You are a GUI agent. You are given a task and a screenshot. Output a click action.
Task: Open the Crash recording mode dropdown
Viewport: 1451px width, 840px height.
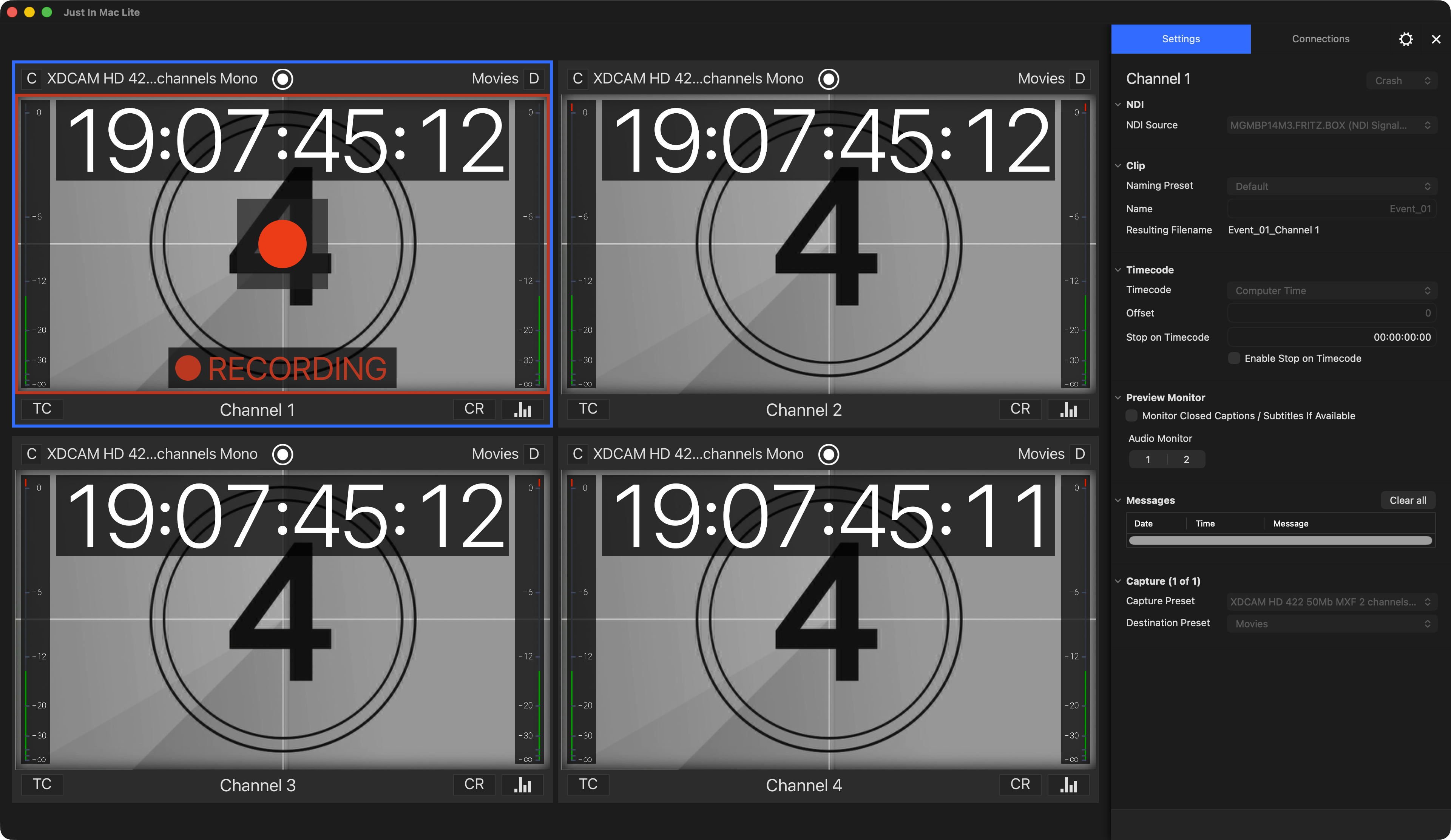[x=1402, y=80]
